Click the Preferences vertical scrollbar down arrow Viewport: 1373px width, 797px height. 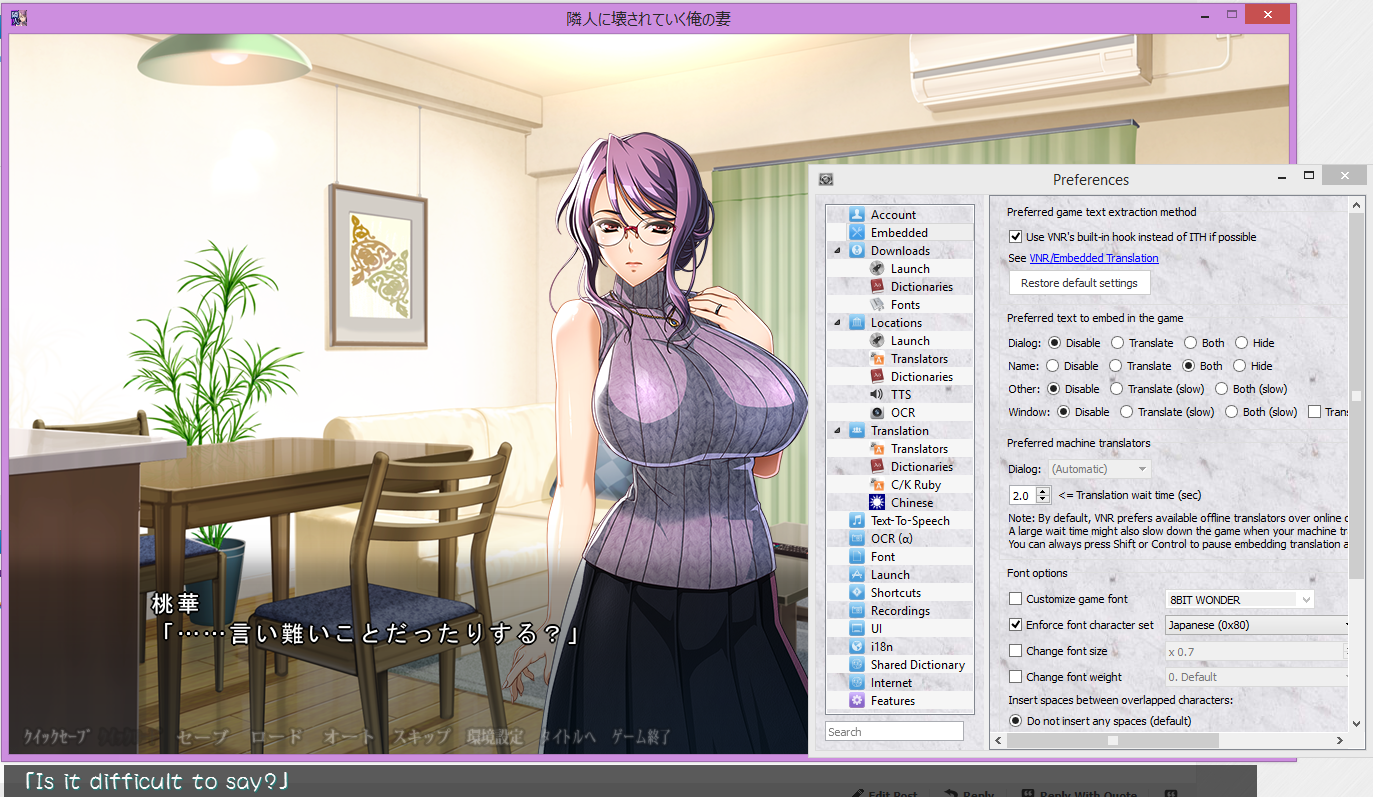1356,723
